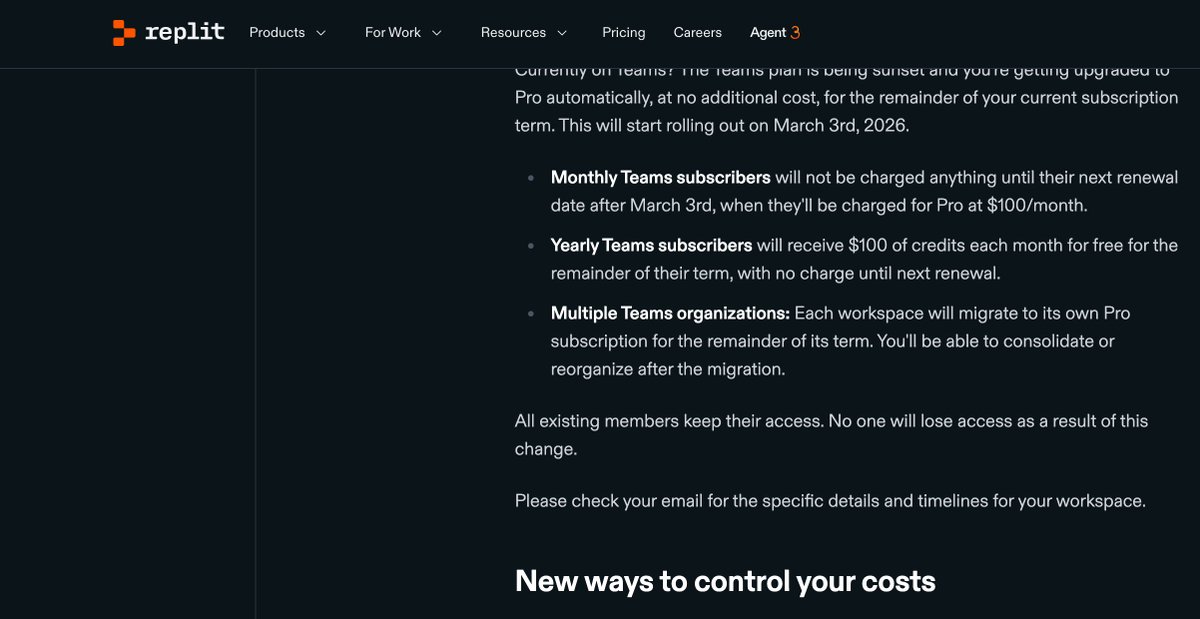Go to the Pricing page
Screen dimensions: 1200x619
pos(624,32)
